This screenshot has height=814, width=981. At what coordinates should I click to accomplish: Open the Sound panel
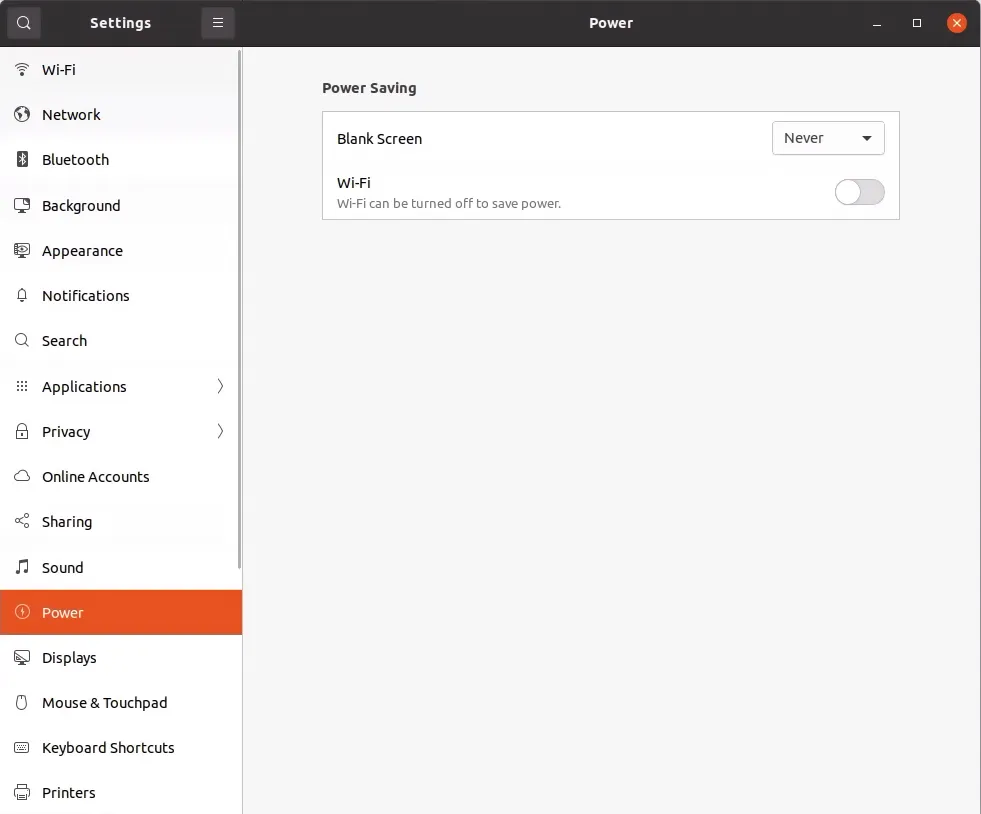[x=119, y=567]
